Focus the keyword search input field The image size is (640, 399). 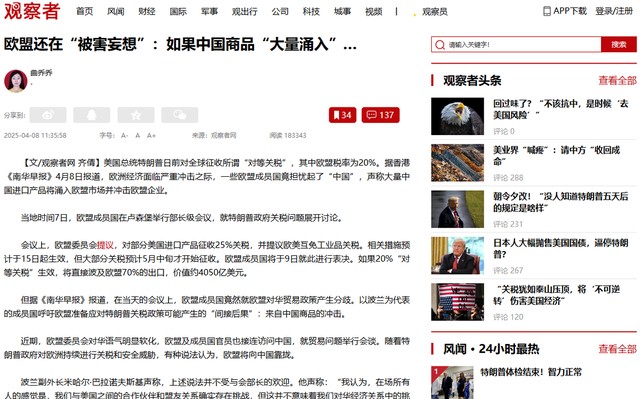coord(516,44)
